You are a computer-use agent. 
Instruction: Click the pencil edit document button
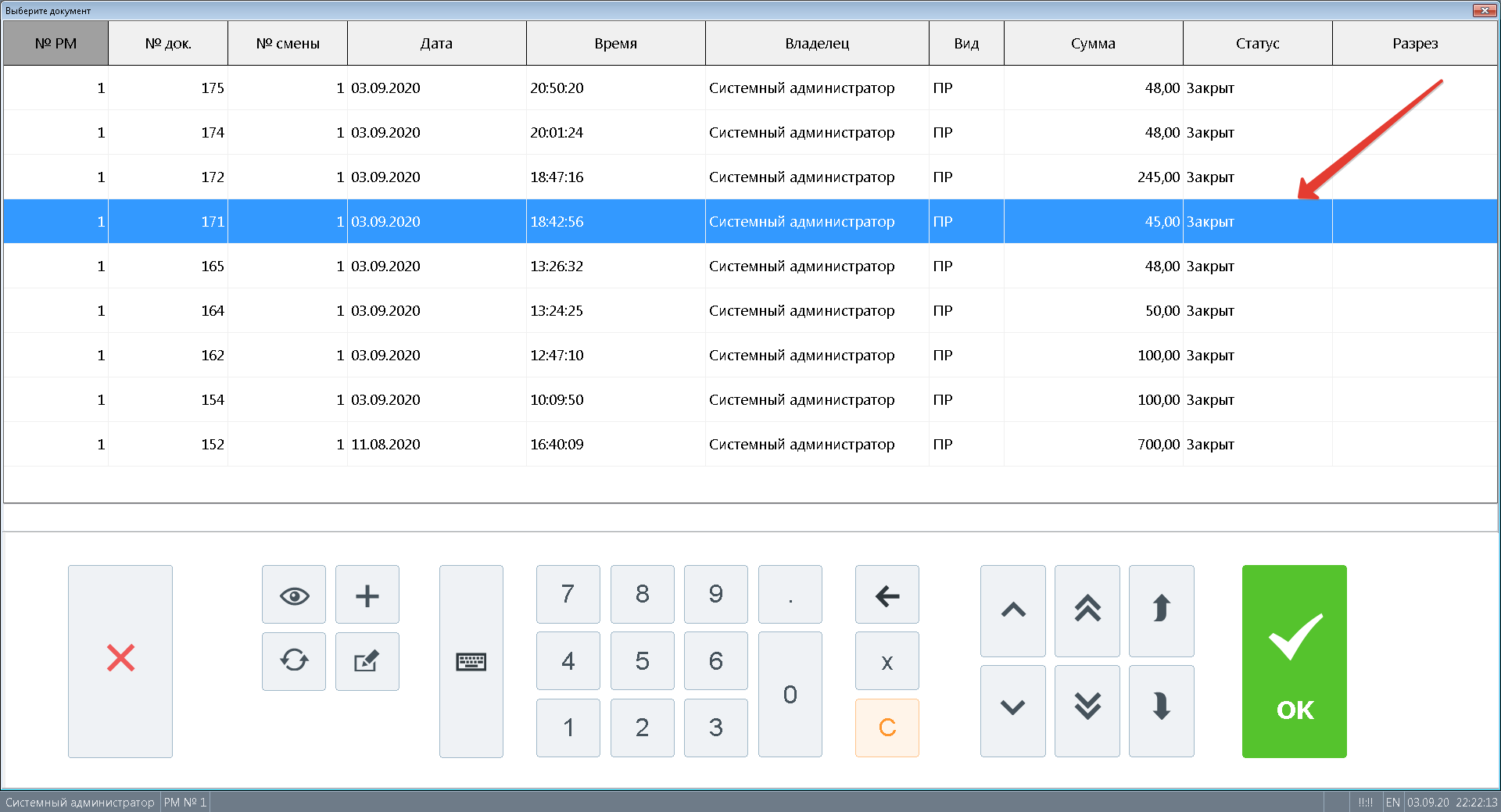pos(367,661)
